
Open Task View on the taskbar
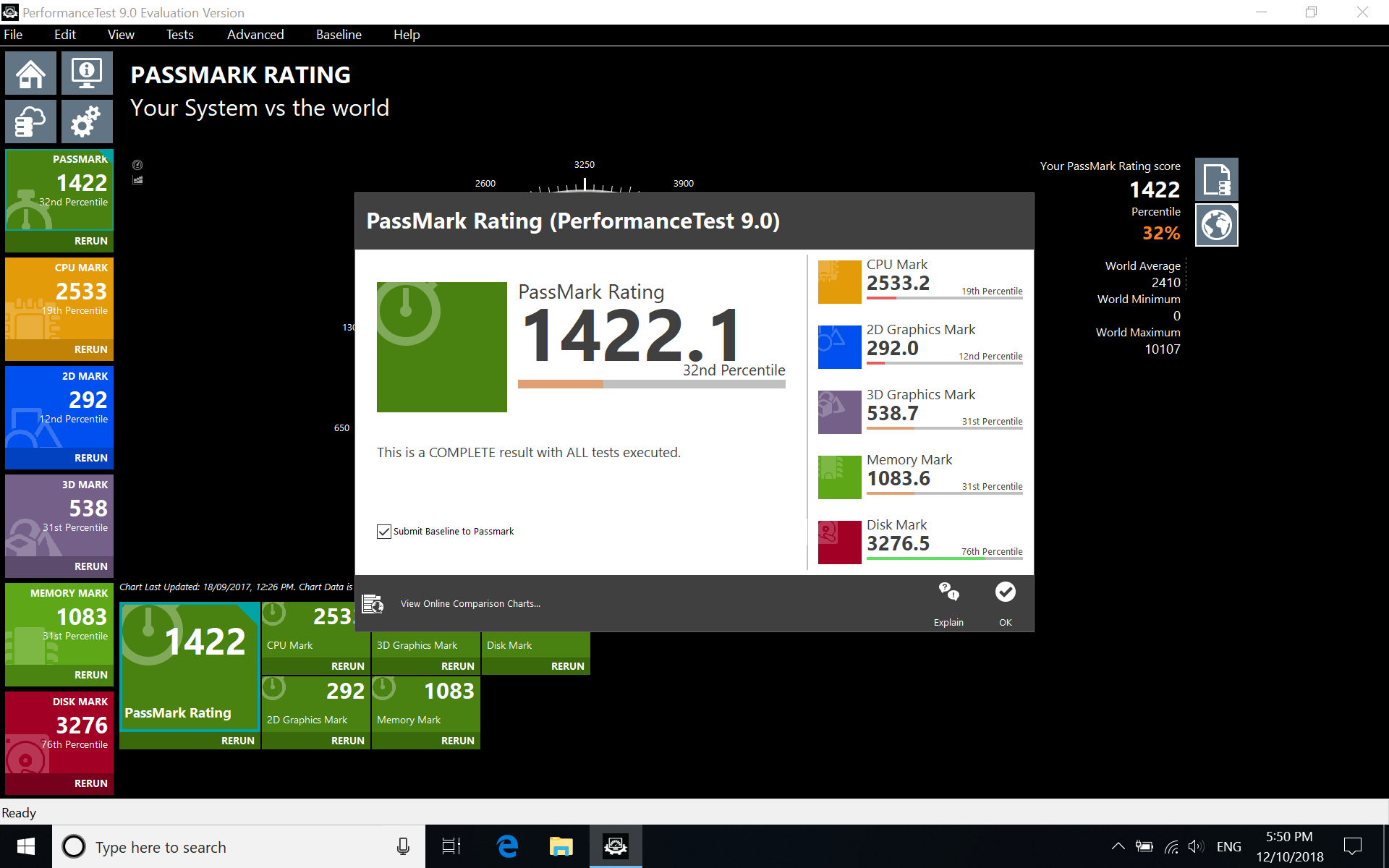(x=451, y=846)
